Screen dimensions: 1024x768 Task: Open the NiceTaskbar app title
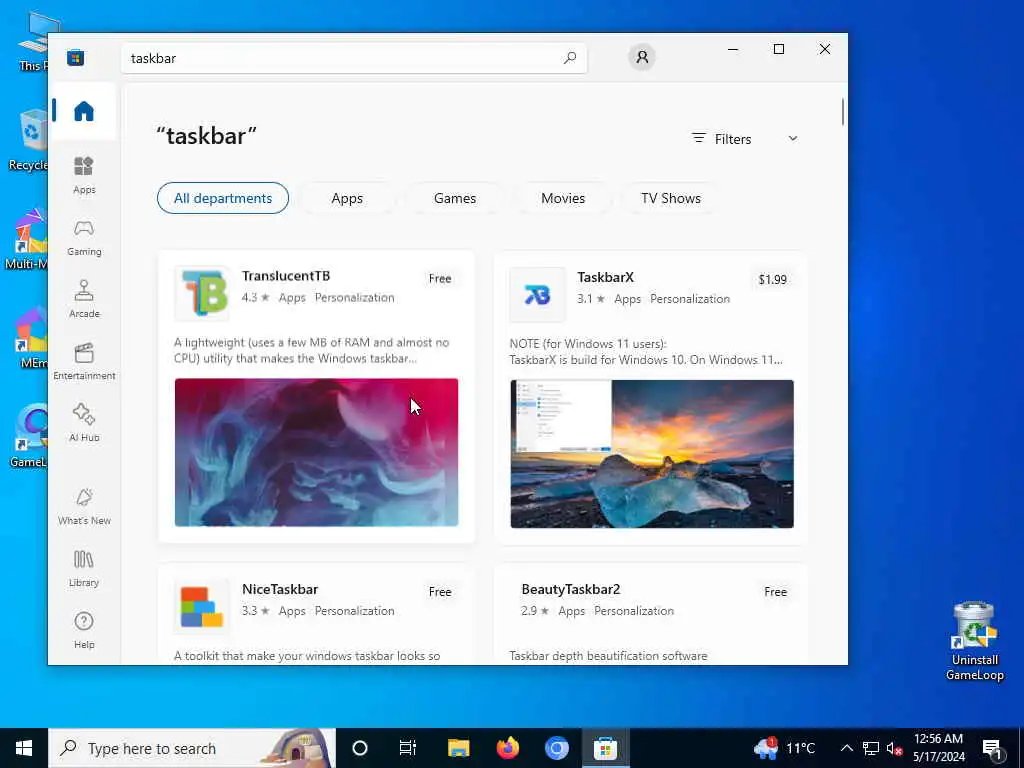point(280,589)
